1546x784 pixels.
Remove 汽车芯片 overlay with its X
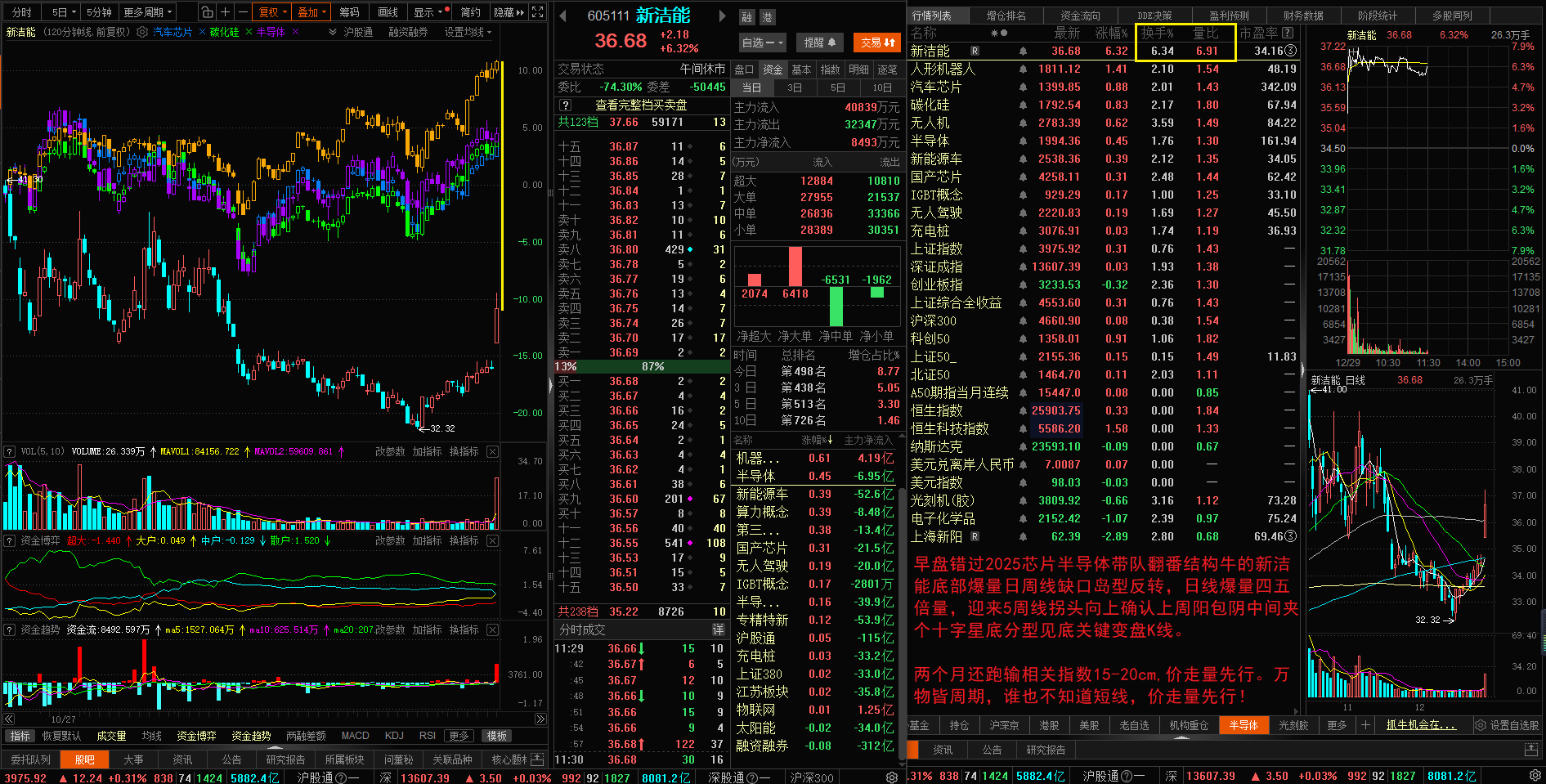point(202,32)
